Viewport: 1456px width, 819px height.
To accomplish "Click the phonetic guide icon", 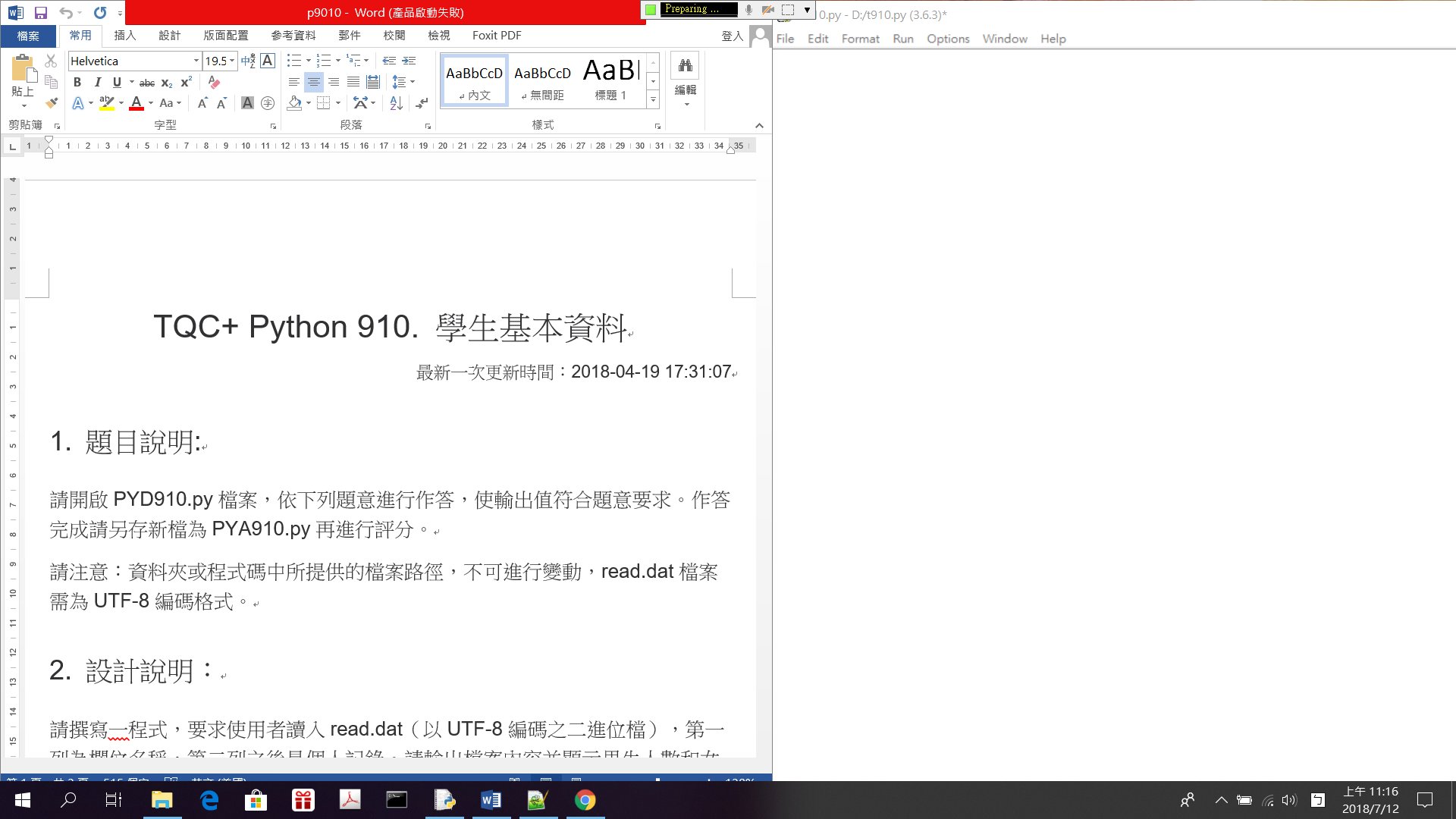I will click(x=248, y=61).
